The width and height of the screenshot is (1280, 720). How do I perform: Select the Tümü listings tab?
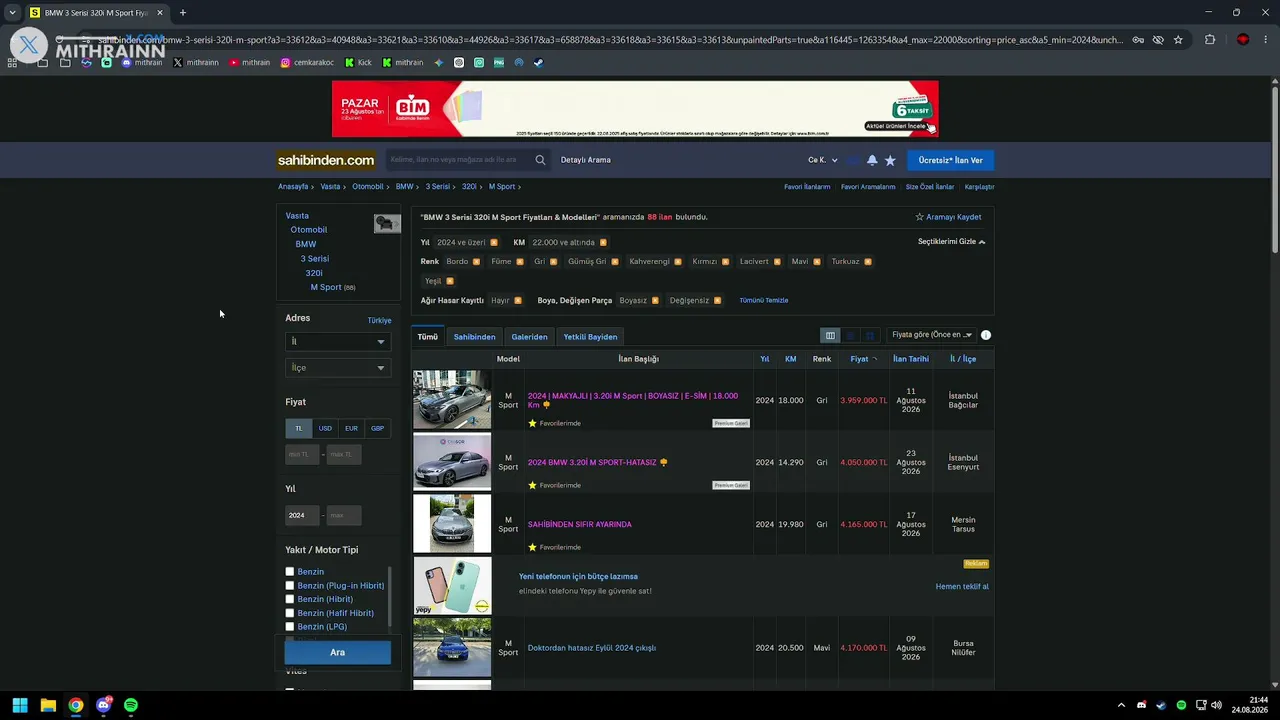tap(428, 337)
